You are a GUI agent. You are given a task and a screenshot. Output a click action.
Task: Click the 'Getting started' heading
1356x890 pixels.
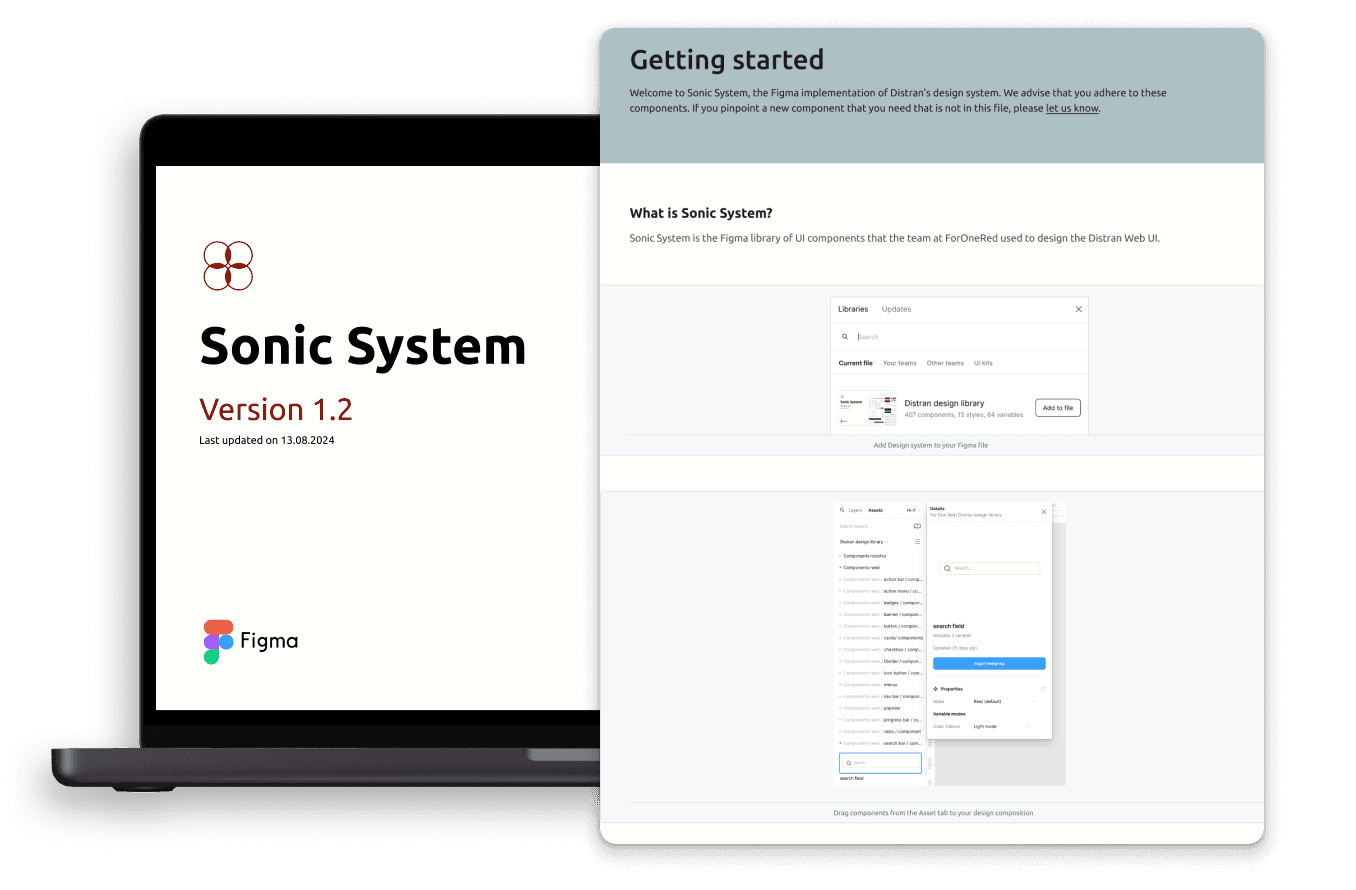[727, 60]
